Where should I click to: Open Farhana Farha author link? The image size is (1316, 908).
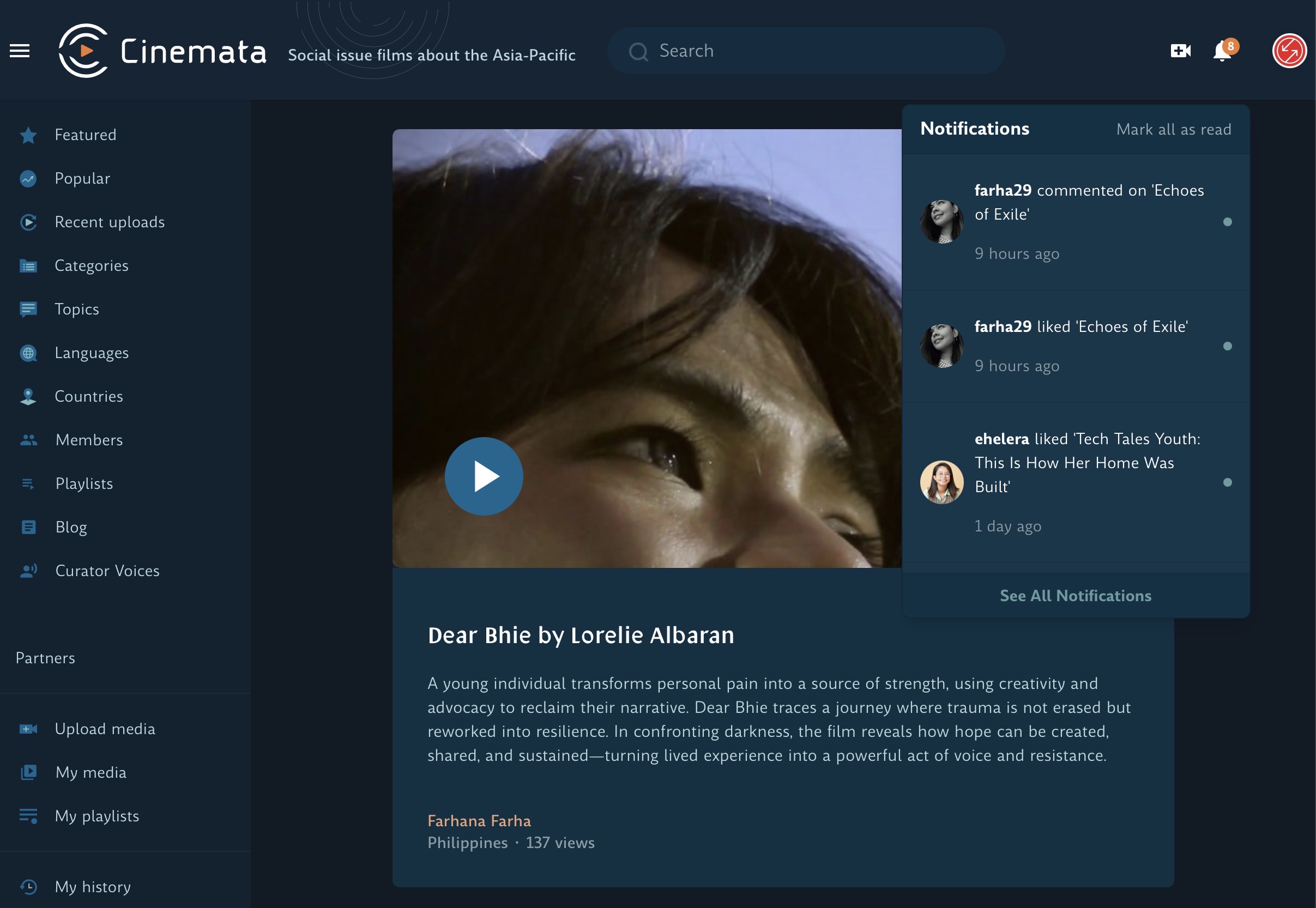coord(479,821)
